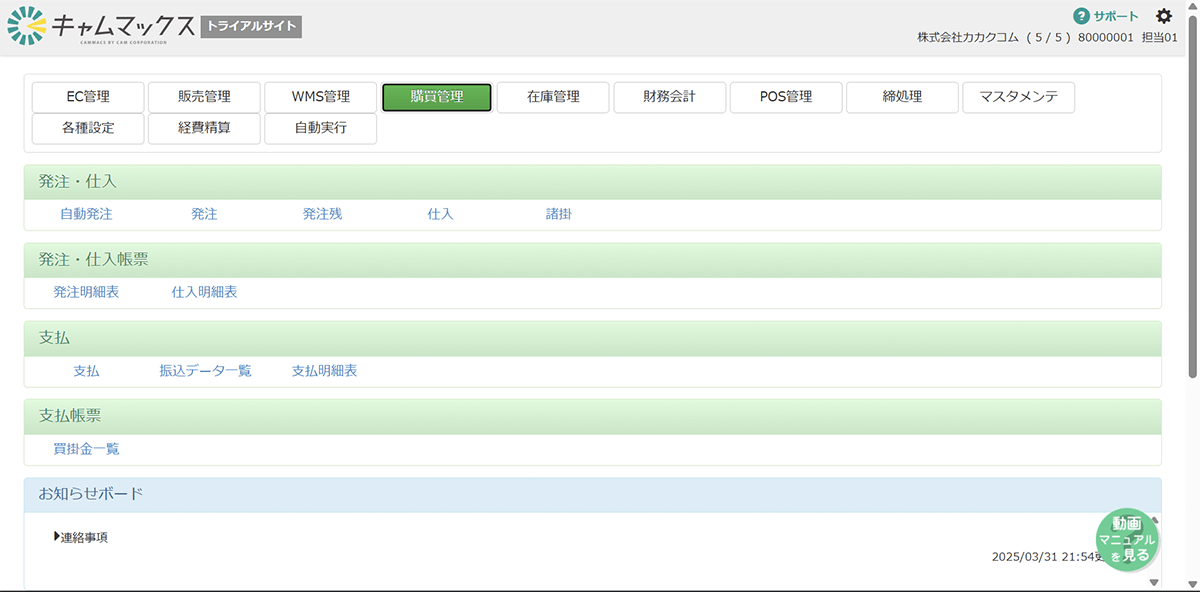View the 買掛金一覧 link
The image size is (1200, 592).
(86, 449)
